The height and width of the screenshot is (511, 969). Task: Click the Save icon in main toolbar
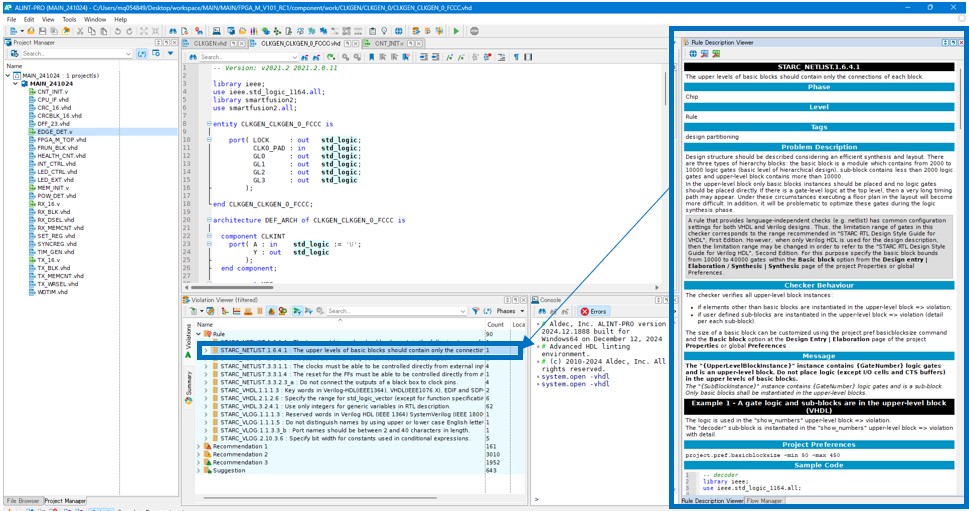[x=42, y=31]
